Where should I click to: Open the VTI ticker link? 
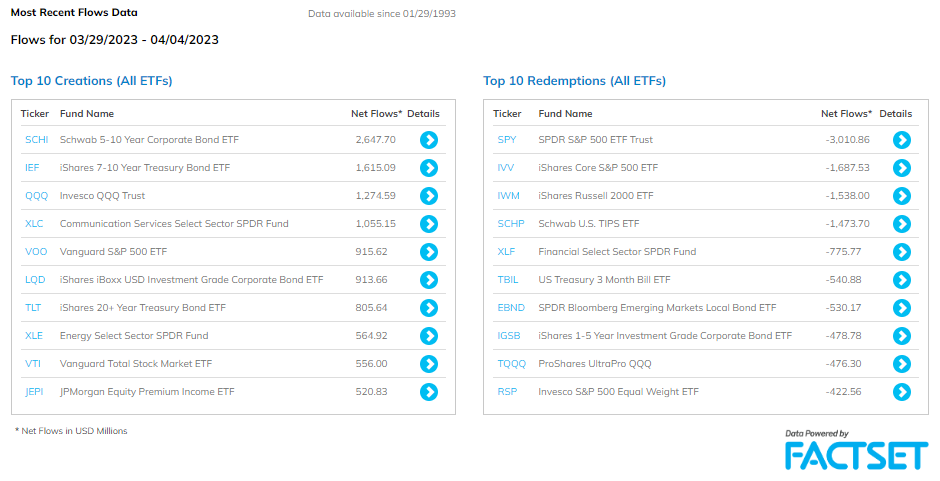33,363
